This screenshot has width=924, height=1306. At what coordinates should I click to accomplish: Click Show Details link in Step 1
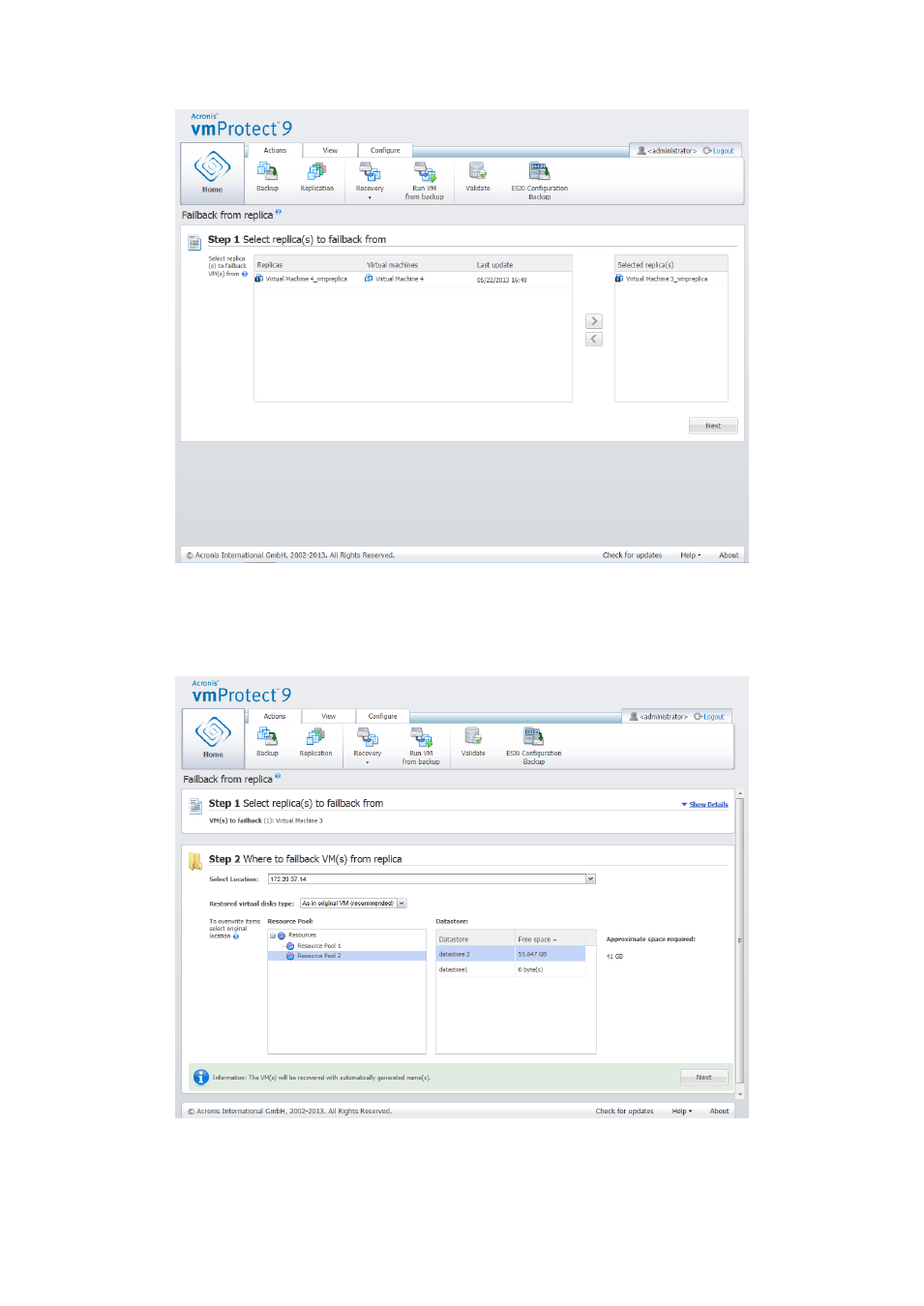[x=708, y=804]
